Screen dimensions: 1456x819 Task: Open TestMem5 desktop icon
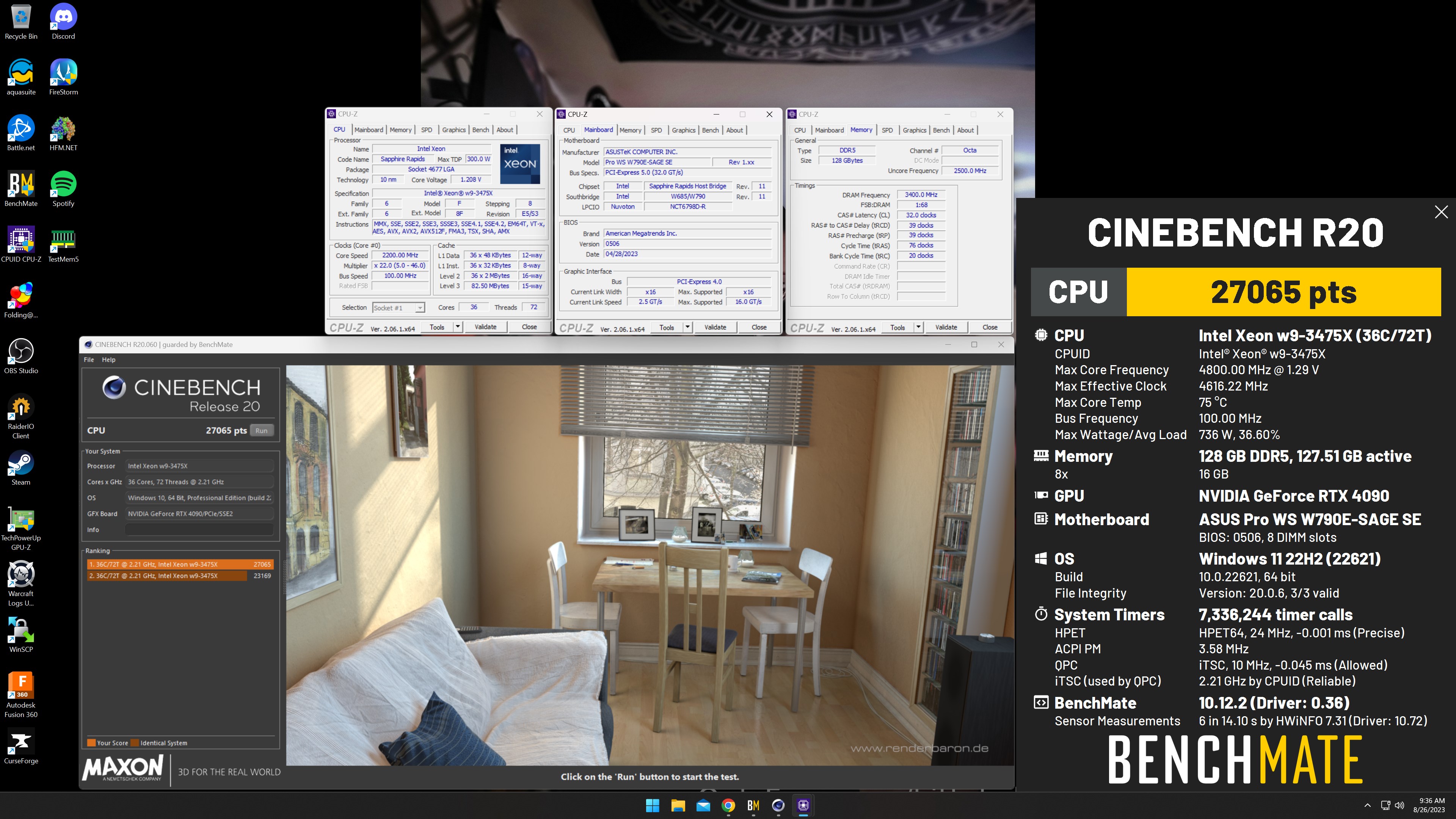click(63, 244)
